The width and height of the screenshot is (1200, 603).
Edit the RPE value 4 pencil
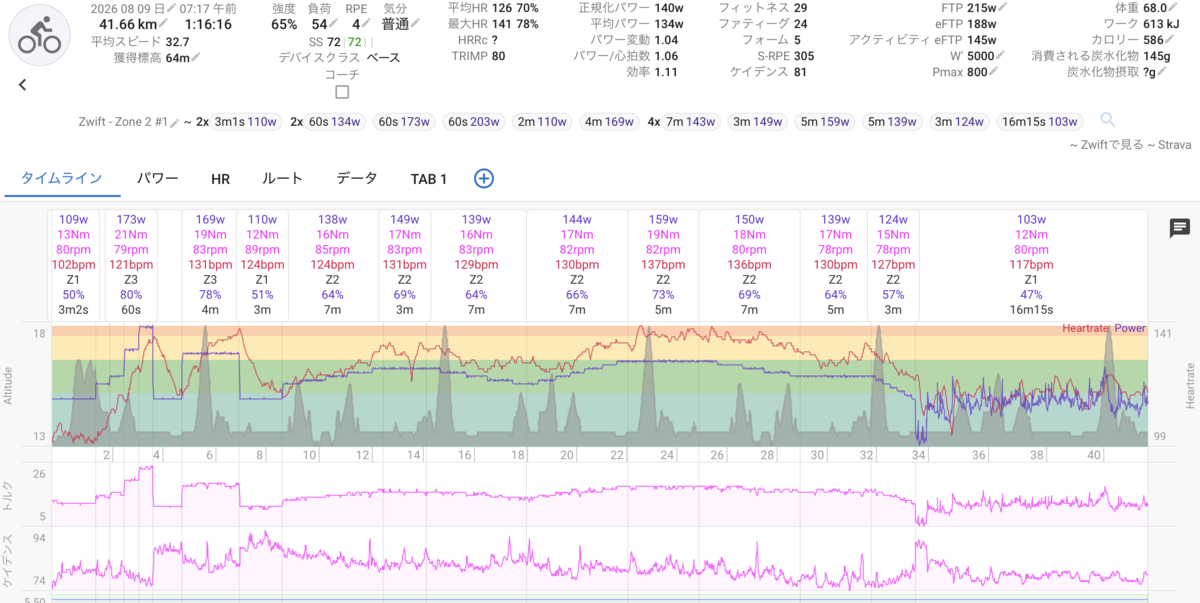[x=368, y=24]
